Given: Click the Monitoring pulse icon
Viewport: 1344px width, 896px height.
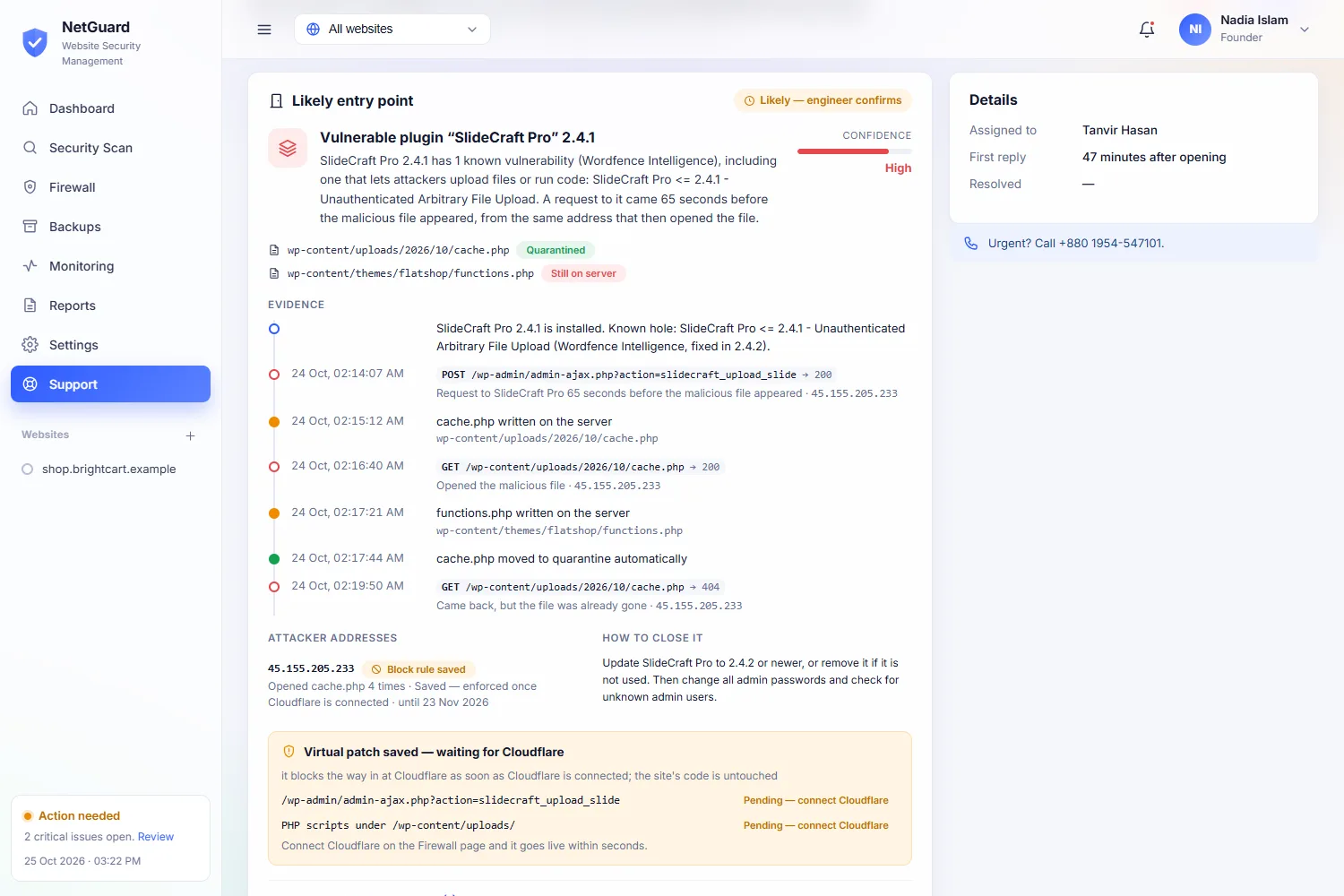Looking at the screenshot, I should pyautogui.click(x=30, y=266).
